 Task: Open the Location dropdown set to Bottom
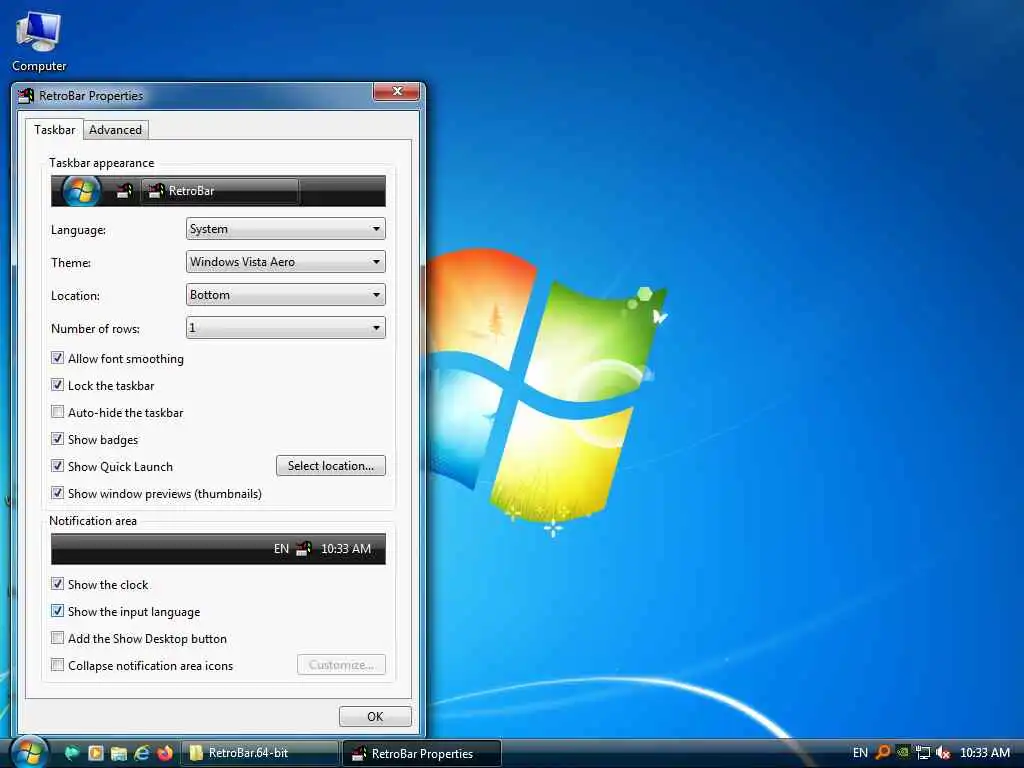click(285, 295)
